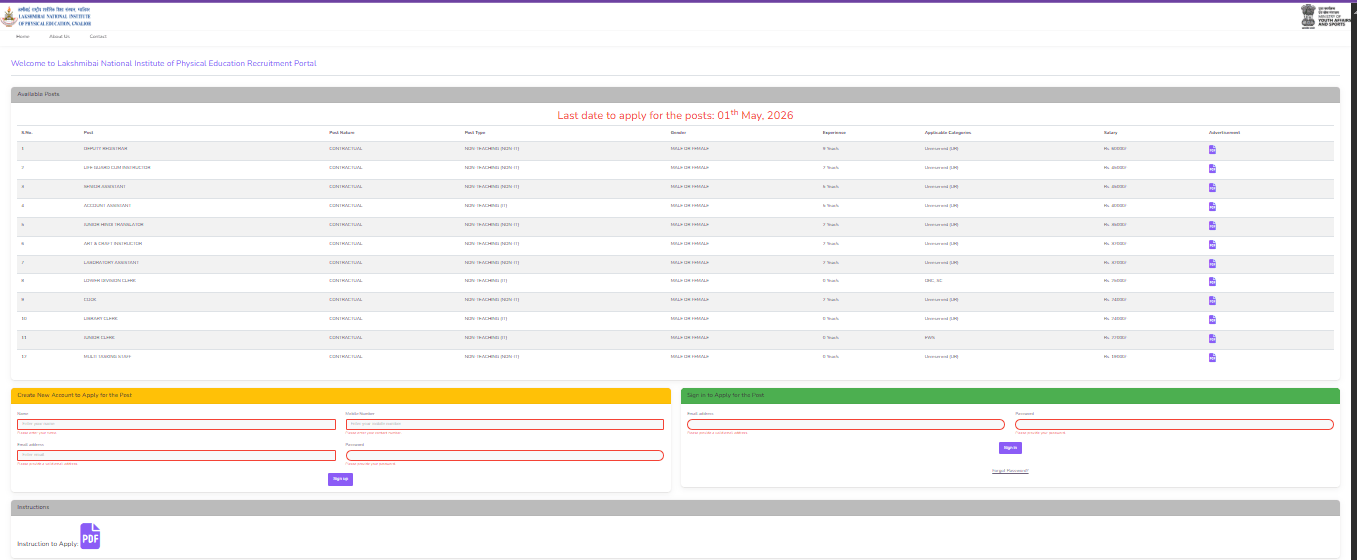Open the Junior Hindi Translator advertisement PDF
The height and width of the screenshot is (560, 1357).
[x=1212, y=225]
